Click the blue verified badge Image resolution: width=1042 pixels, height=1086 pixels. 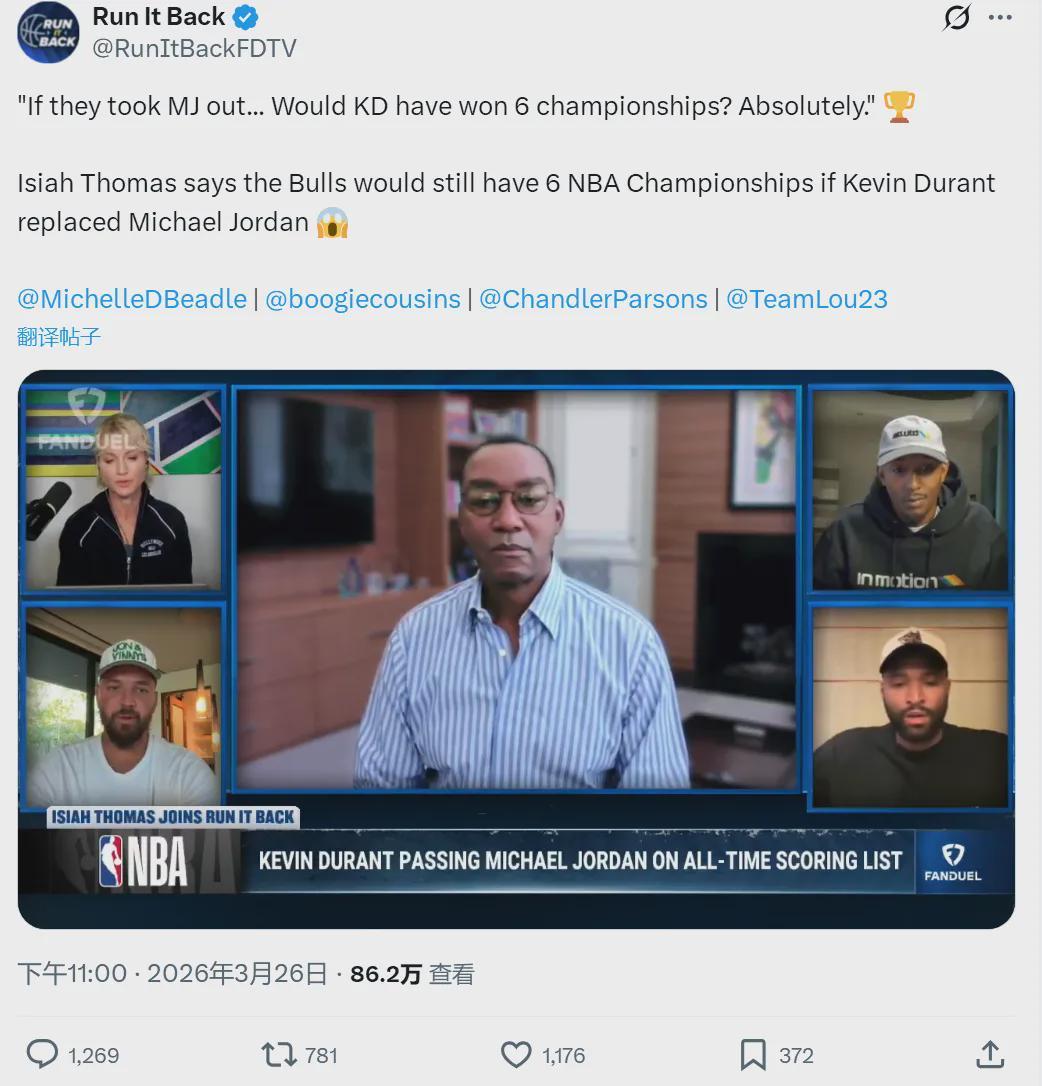click(245, 17)
